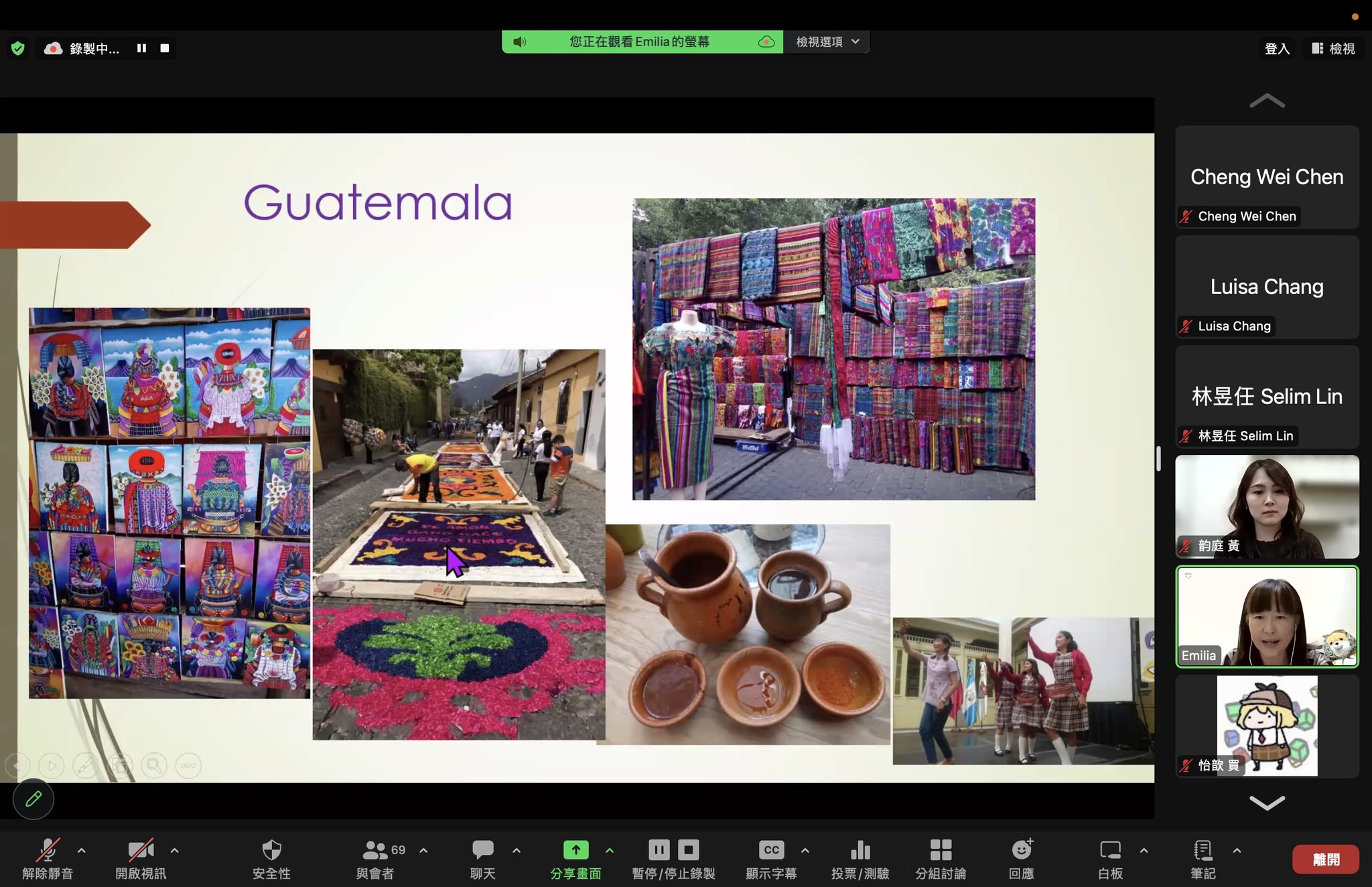The width and height of the screenshot is (1372, 887).
Task: Open slideshow see-all-slides control
Action: coord(120,765)
